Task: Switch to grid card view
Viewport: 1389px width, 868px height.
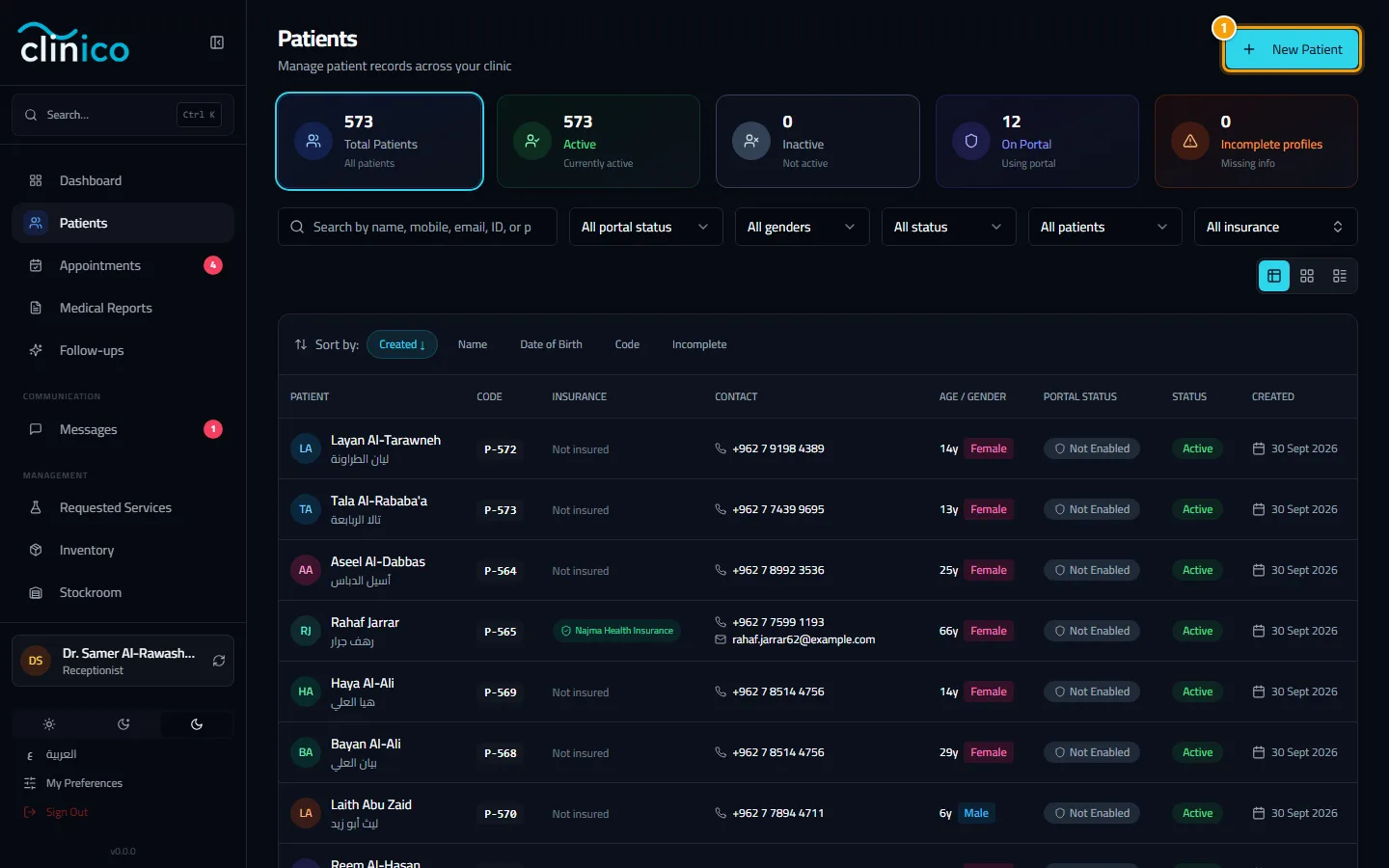Action: point(1307,276)
